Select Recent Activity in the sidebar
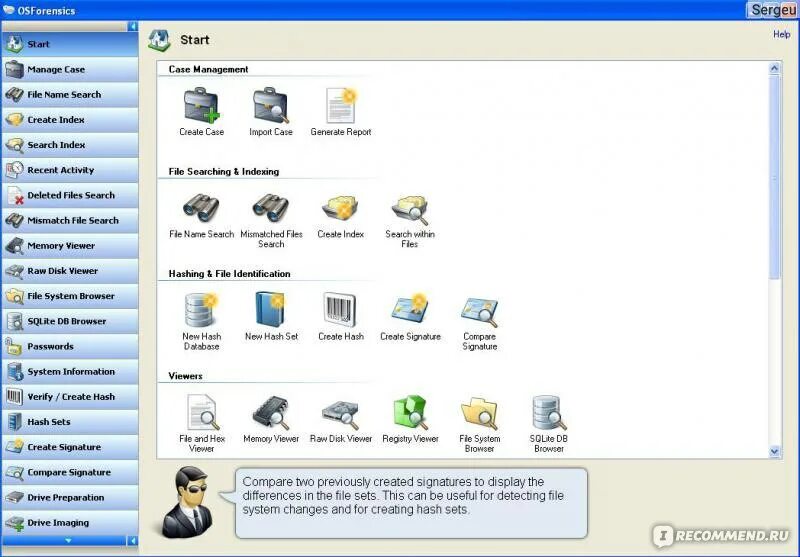The image size is (800, 557). point(70,170)
